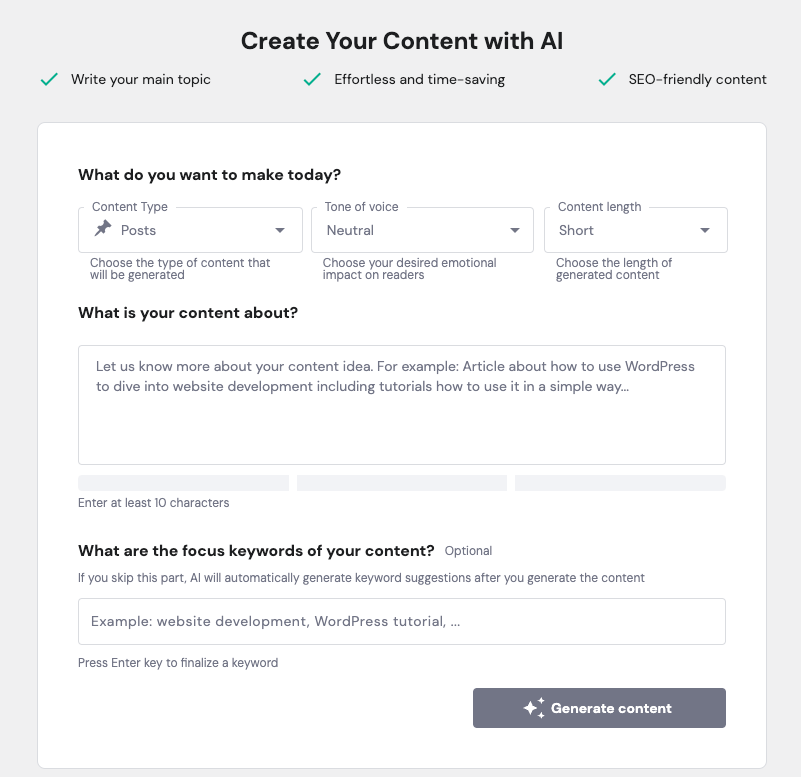Click the checkmark beside Effortless and time-saving
801x777 pixels.
(x=311, y=79)
